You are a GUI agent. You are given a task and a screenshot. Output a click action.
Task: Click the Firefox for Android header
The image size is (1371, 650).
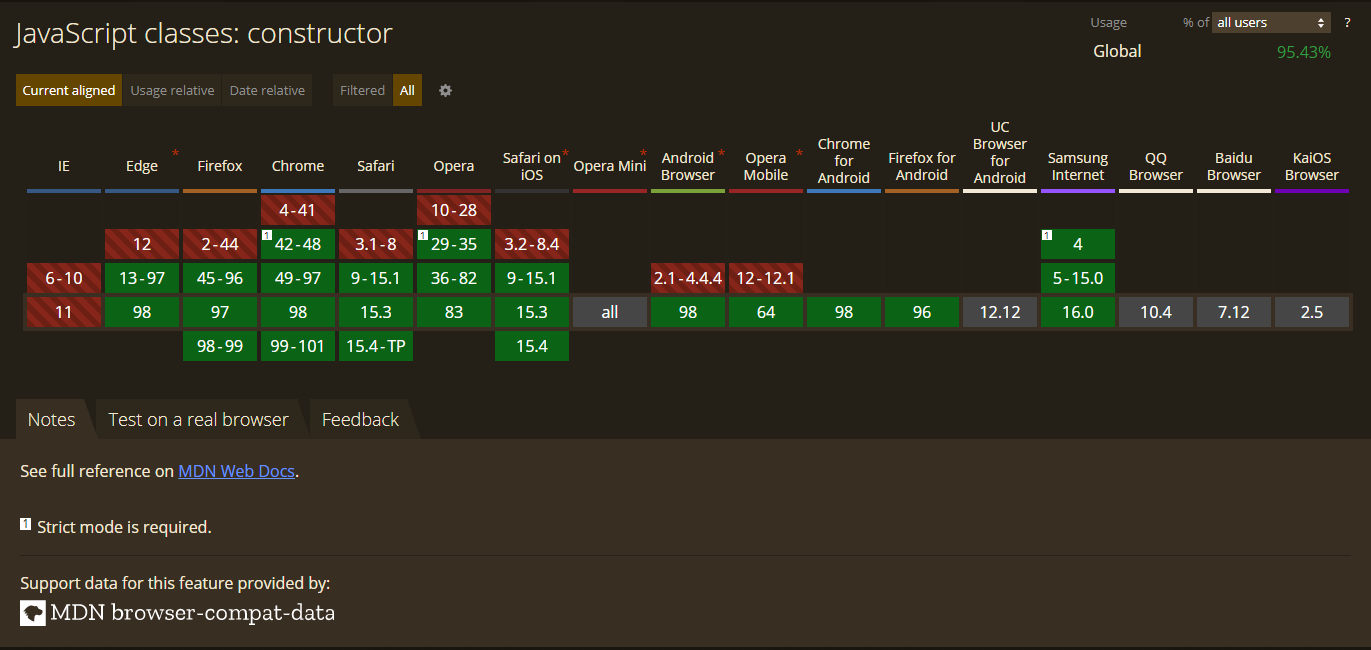tap(922, 166)
